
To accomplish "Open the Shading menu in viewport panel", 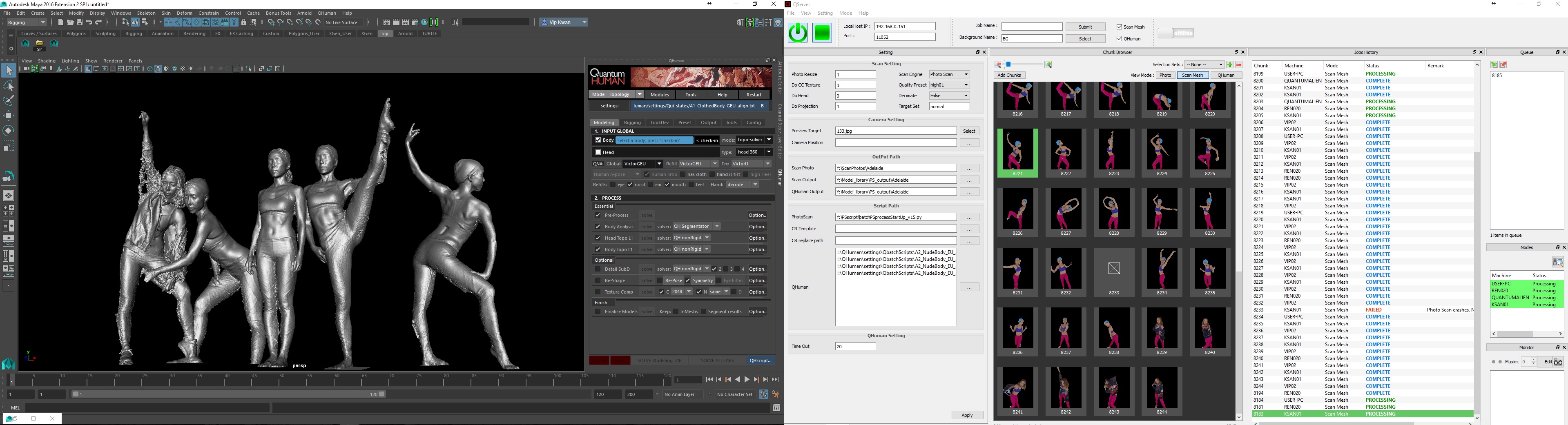I will click(47, 61).
